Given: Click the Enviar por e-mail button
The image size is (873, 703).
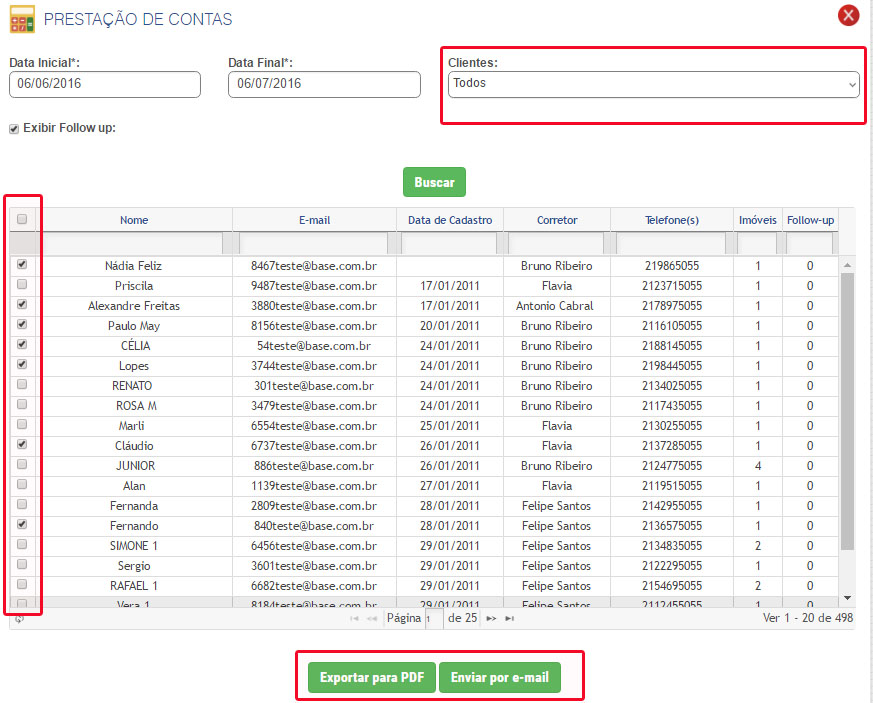Looking at the screenshot, I should tap(500, 678).
